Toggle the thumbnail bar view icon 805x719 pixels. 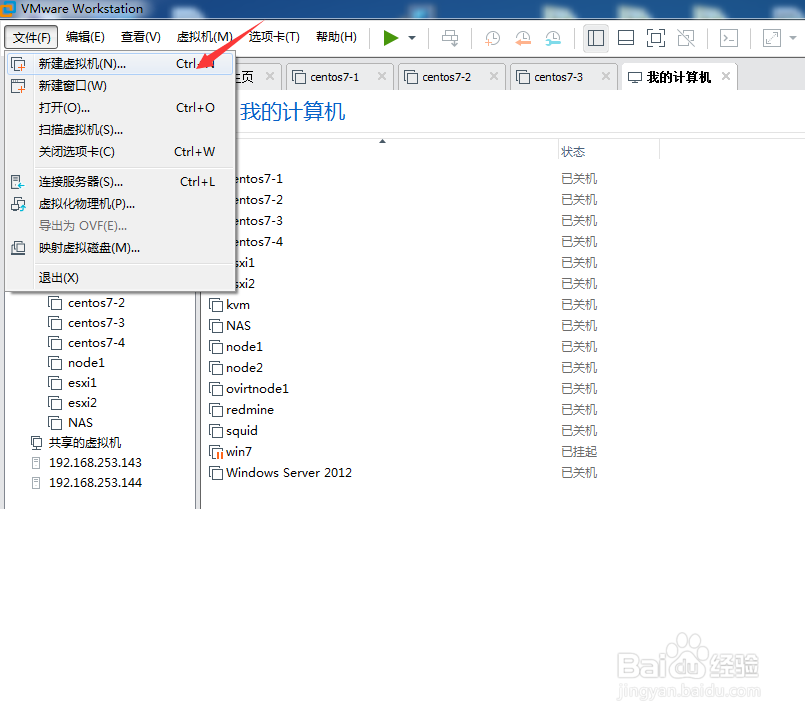625,38
